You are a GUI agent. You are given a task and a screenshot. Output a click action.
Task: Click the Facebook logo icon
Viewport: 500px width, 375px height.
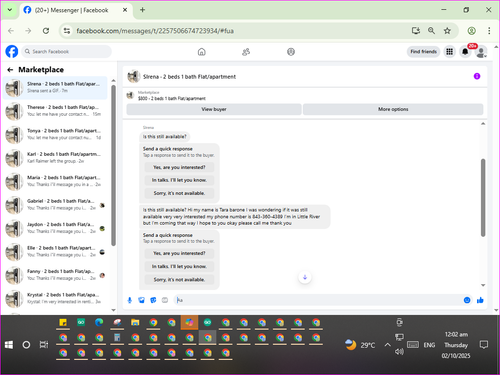(x=12, y=52)
